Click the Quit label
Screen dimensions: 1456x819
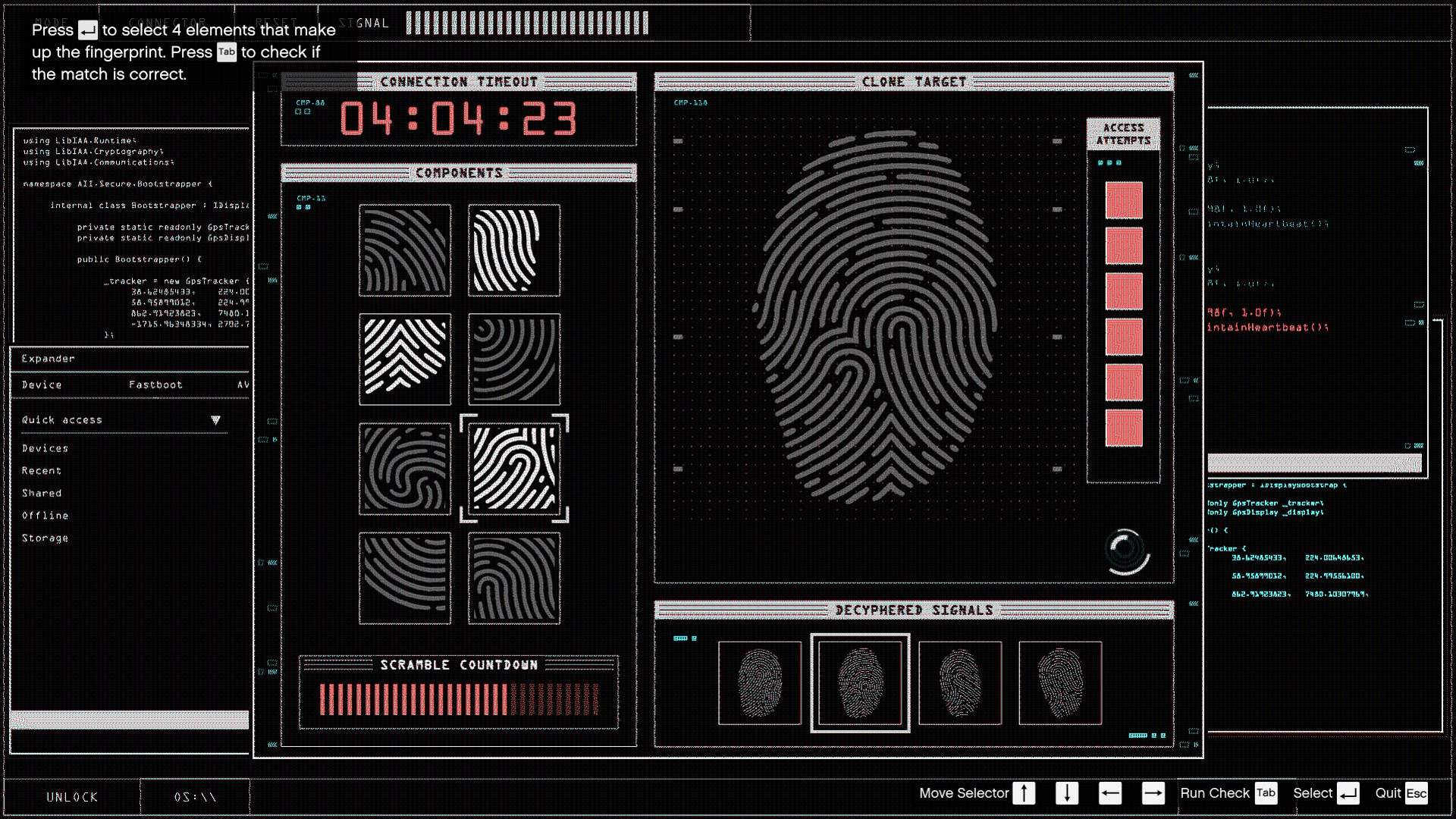point(1388,793)
